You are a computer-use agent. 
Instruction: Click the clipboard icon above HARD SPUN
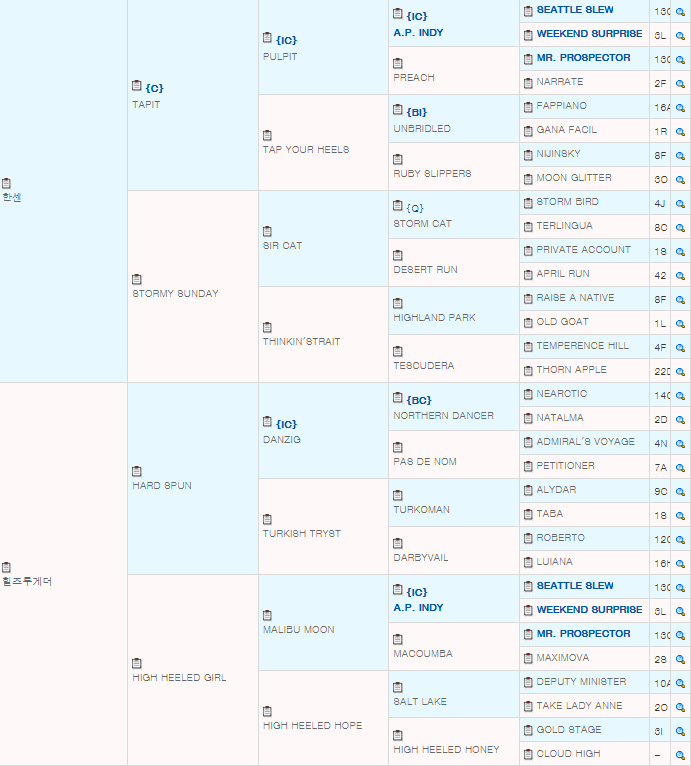click(137, 471)
